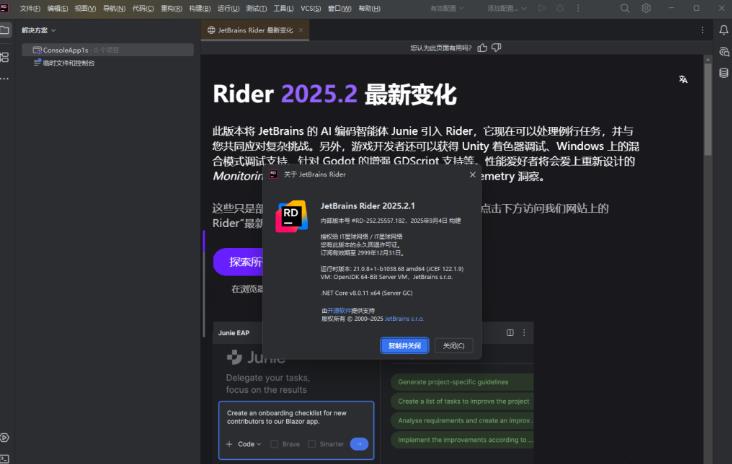Open IDE settings gear icon

tap(646, 8)
